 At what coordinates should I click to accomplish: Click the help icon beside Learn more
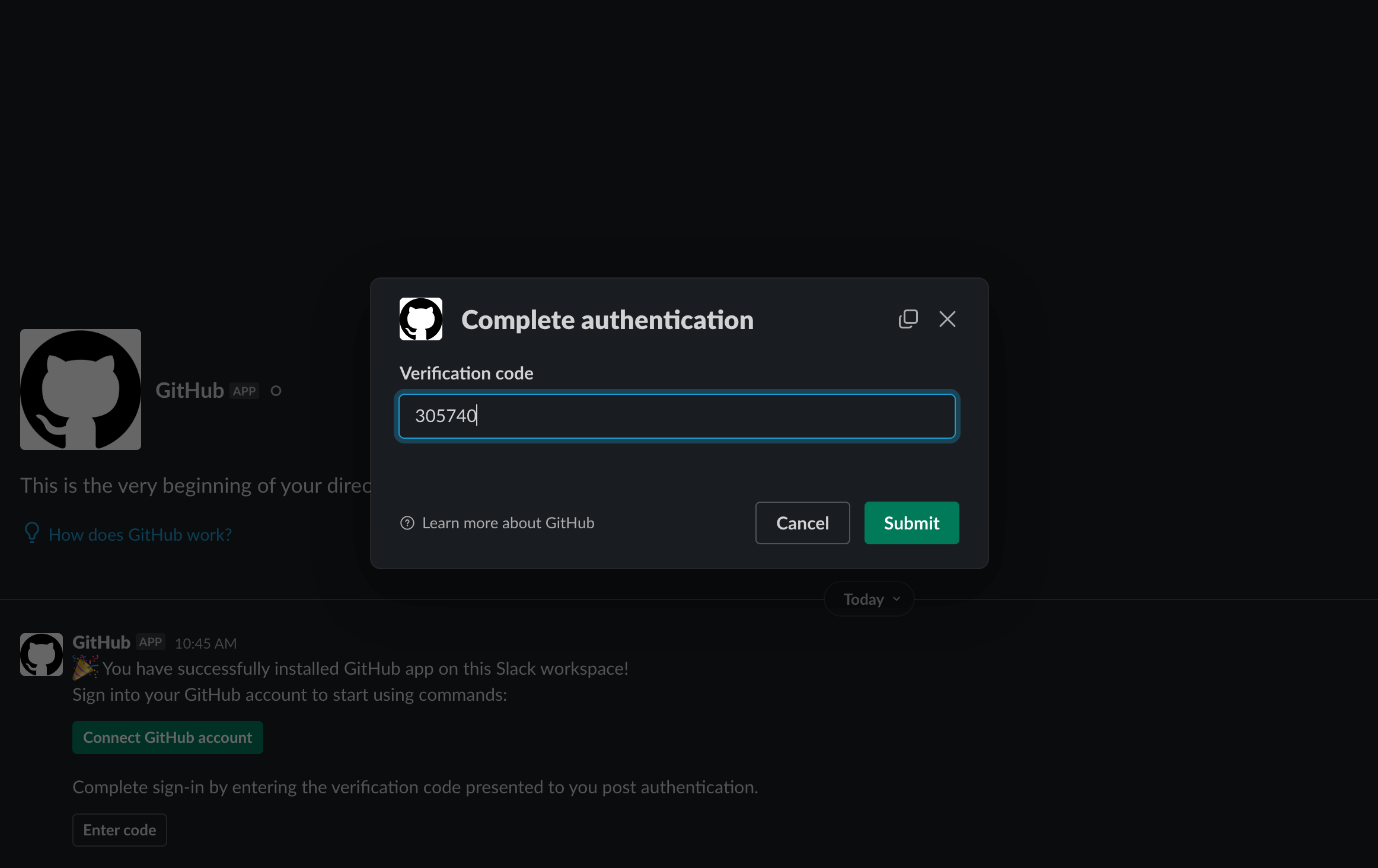coord(407,523)
